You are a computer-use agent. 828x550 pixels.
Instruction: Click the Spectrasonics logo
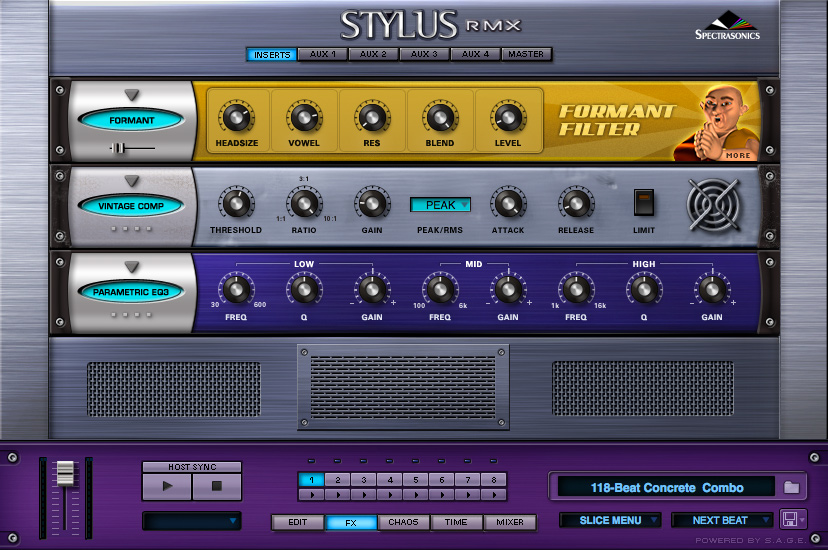pos(728,26)
